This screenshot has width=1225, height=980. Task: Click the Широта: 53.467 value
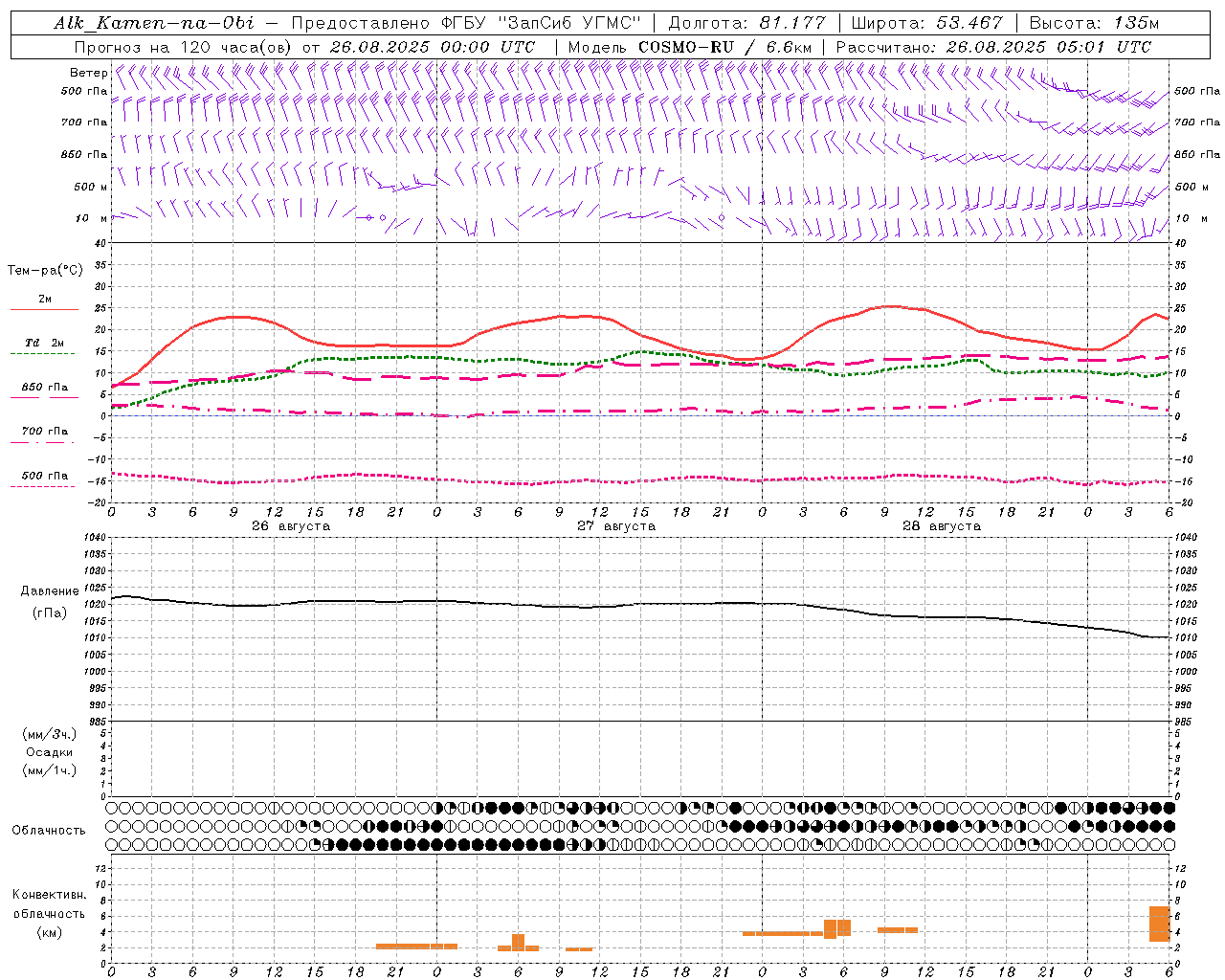[x=926, y=23]
